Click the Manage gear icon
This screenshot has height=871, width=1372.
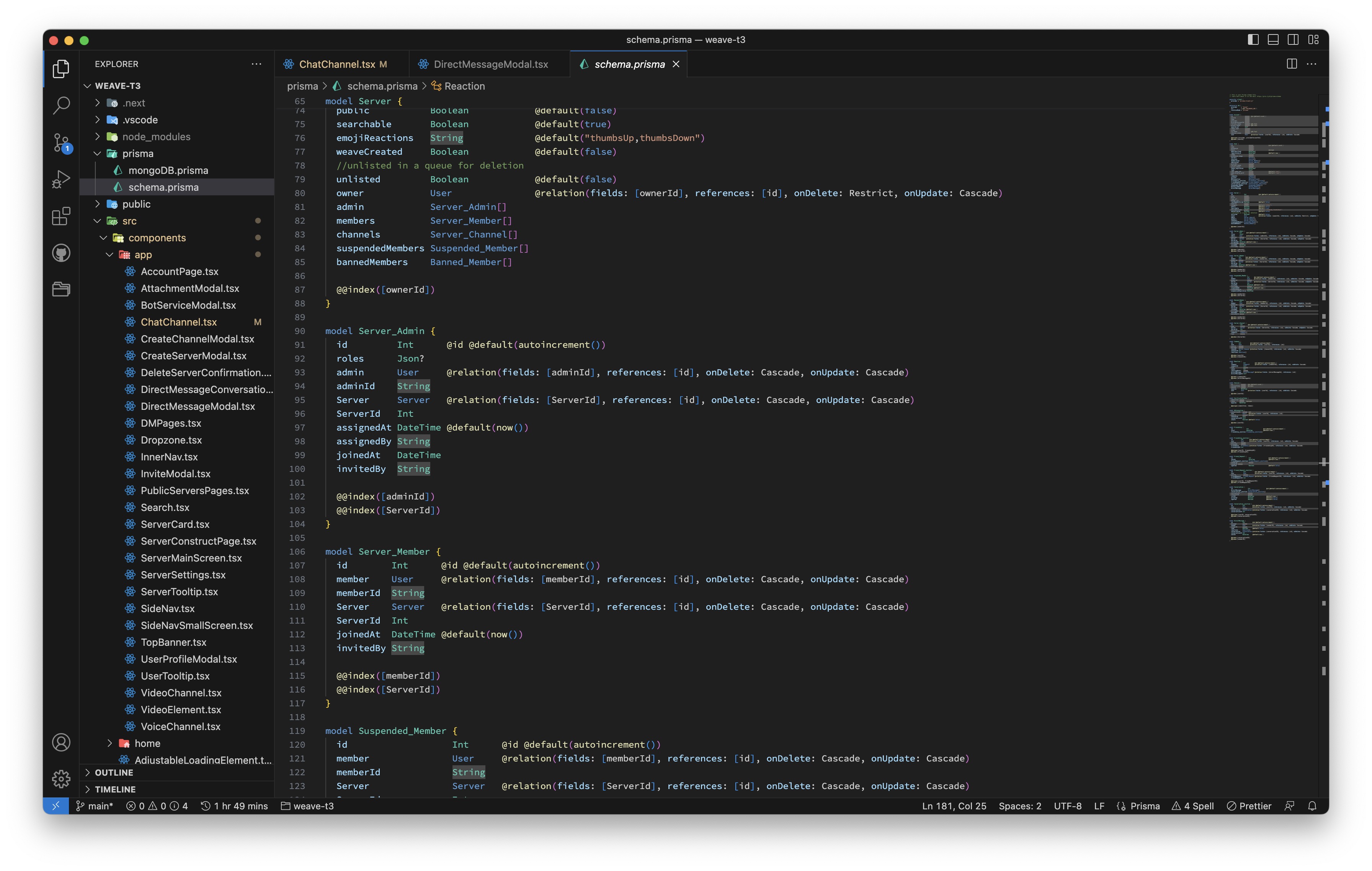(61, 779)
